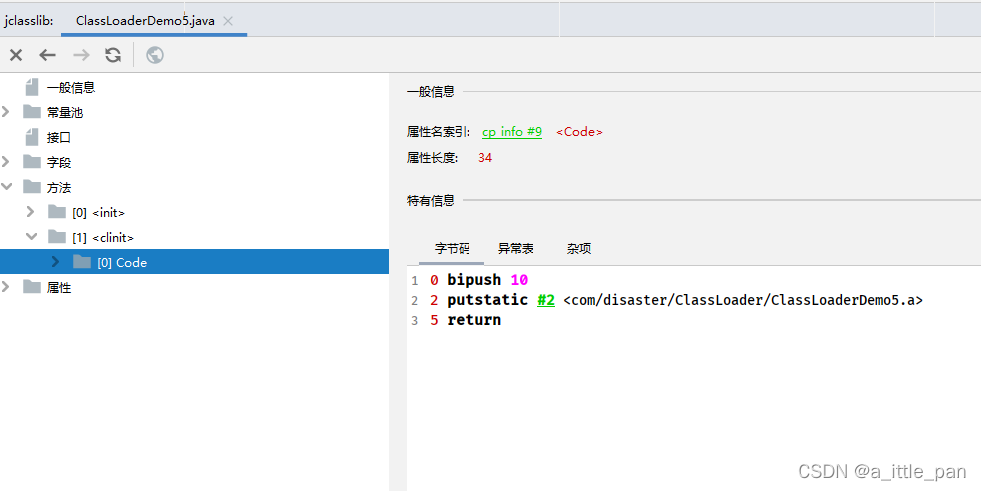Follow the #2 constant pool link
This screenshot has height=491, width=981.
pos(546,300)
